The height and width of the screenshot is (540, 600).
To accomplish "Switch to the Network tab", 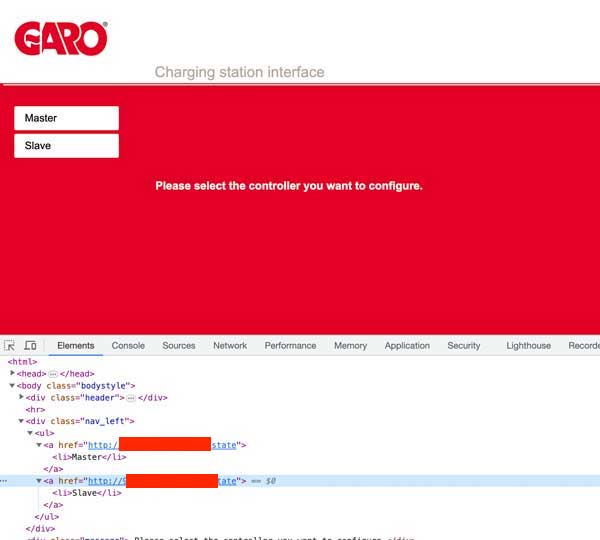I will click(230, 346).
